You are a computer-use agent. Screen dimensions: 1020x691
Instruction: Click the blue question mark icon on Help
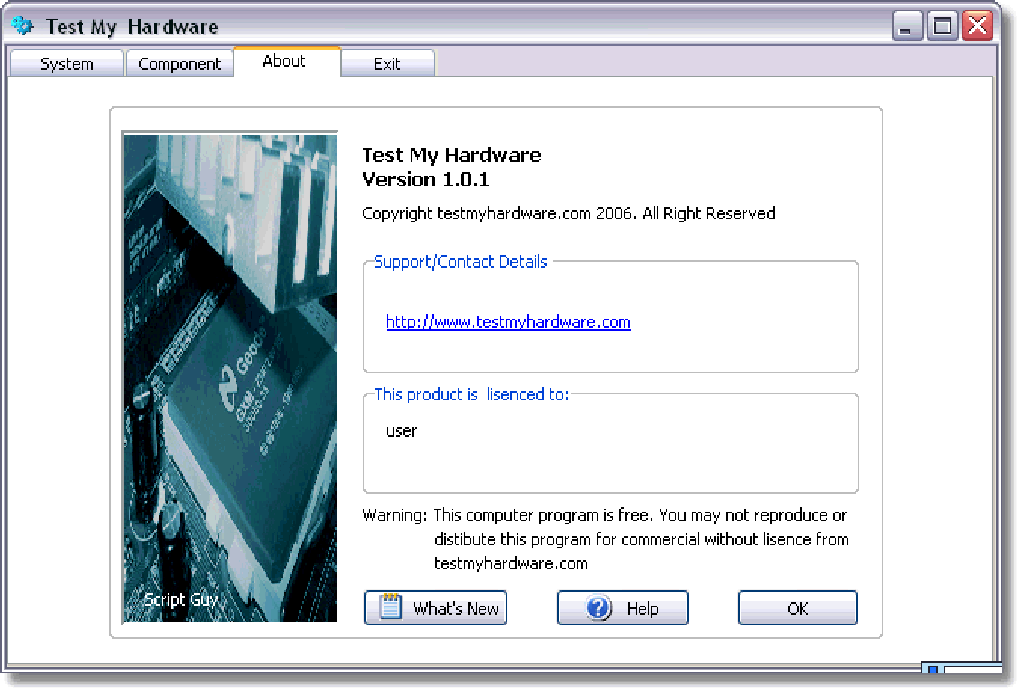click(597, 607)
